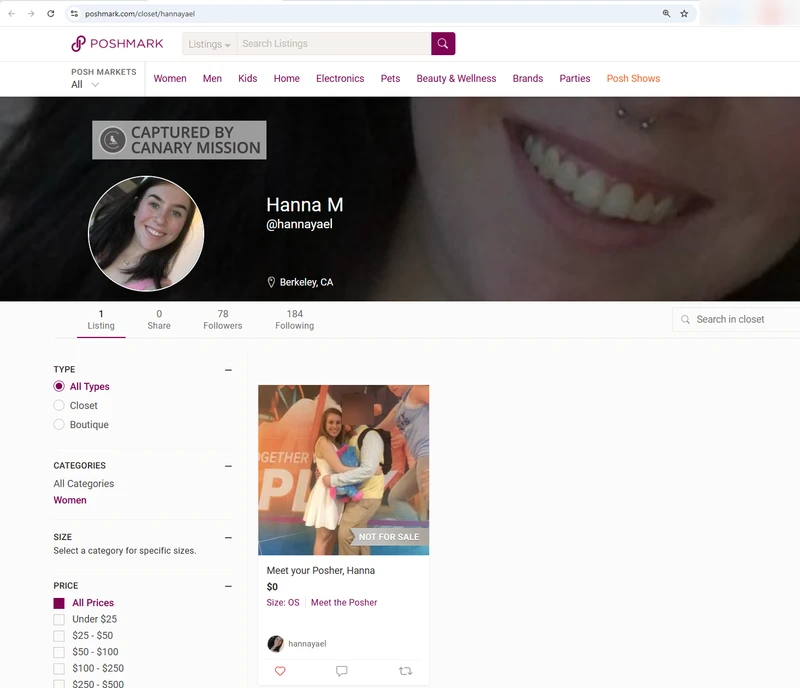The image size is (800, 688).
Task: Select the Women category filter
Action: [70, 500]
